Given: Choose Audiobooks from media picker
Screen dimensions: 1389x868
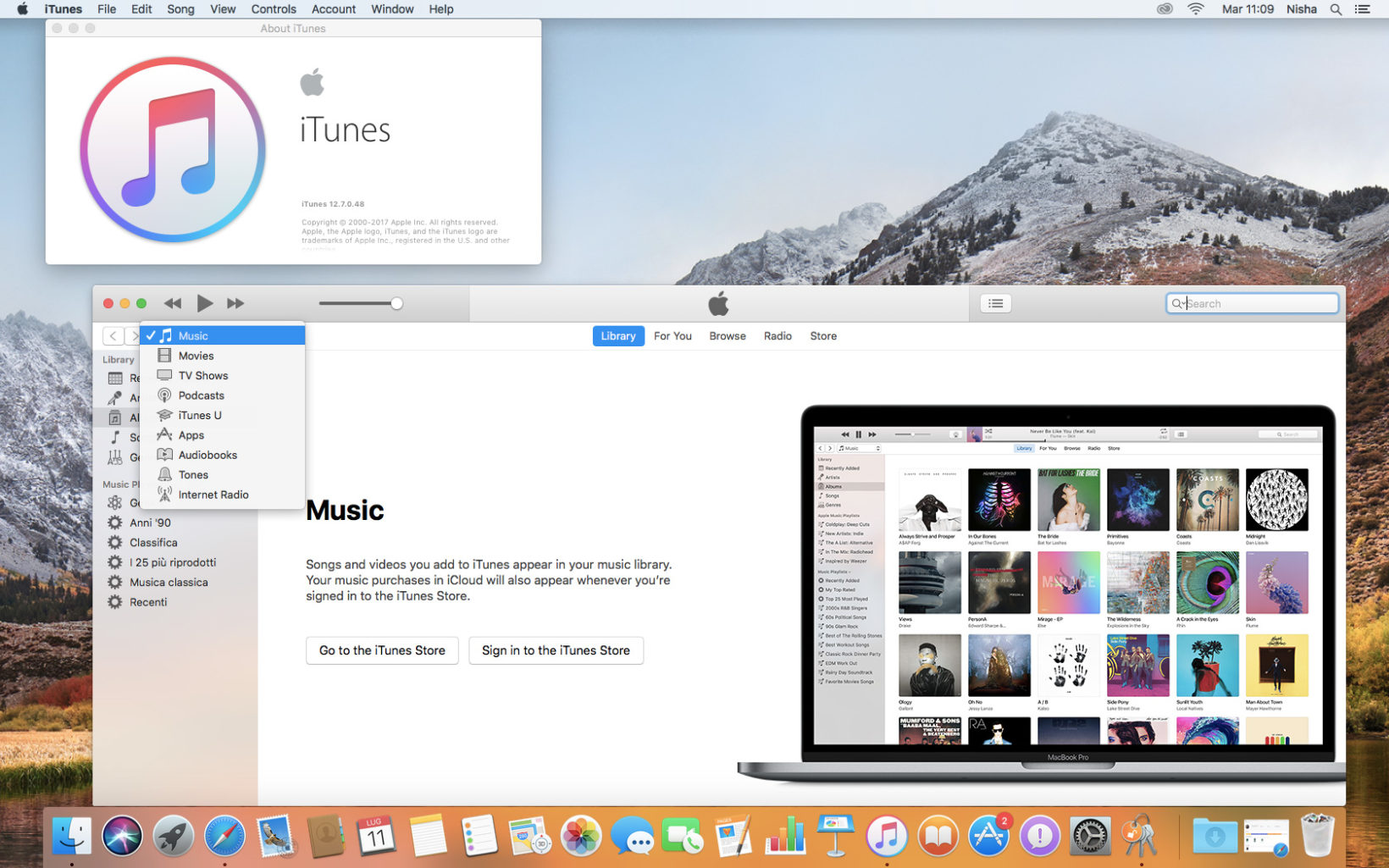Looking at the screenshot, I should [x=223, y=455].
